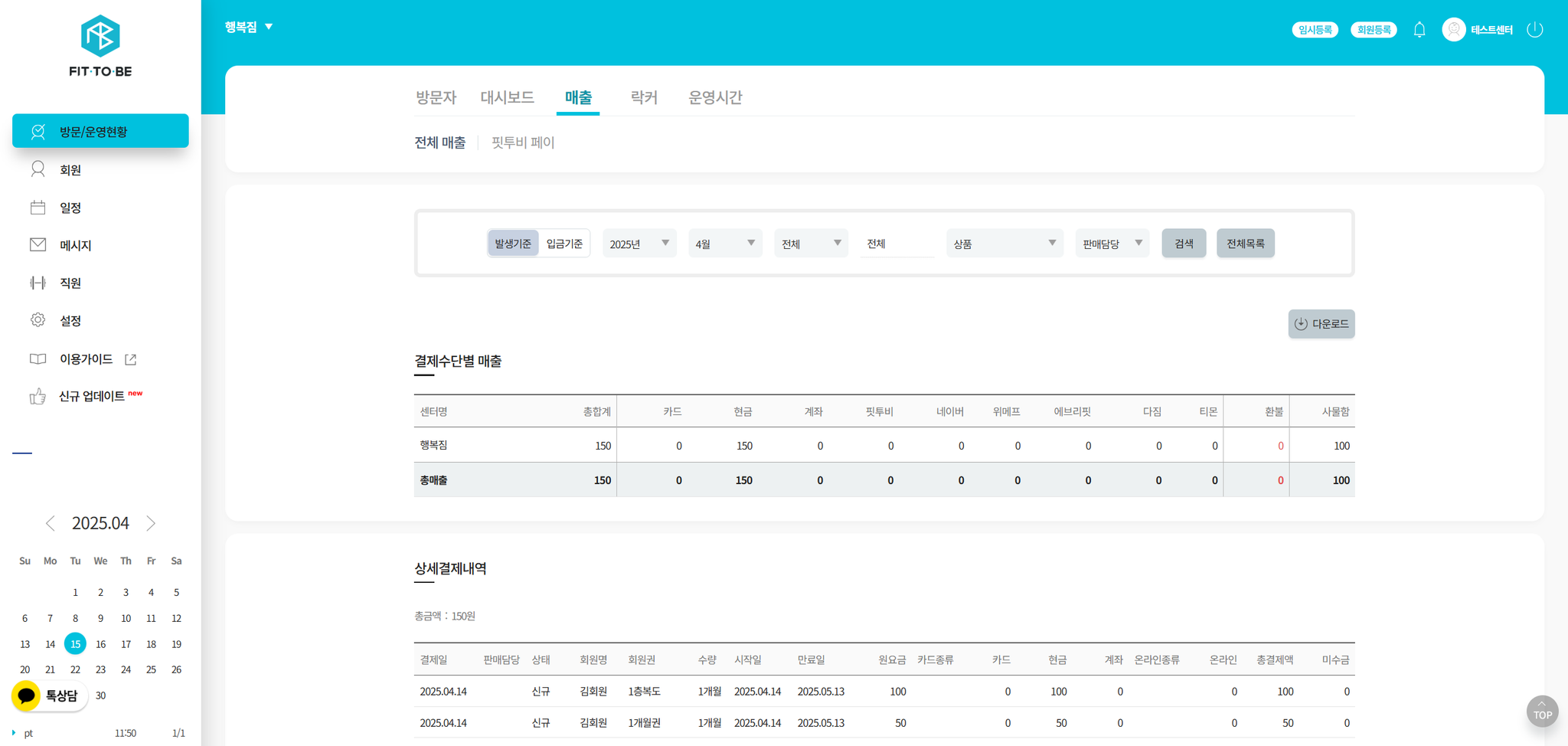This screenshot has height=746, width=1568.
Task: Click the 총금액 : 150원 text
Action: [445, 616]
